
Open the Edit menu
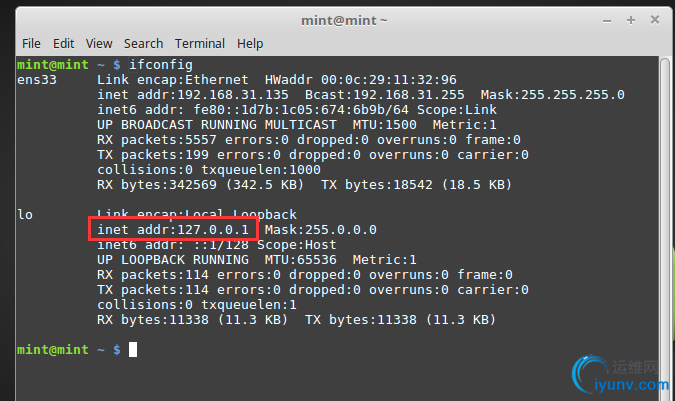63,43
